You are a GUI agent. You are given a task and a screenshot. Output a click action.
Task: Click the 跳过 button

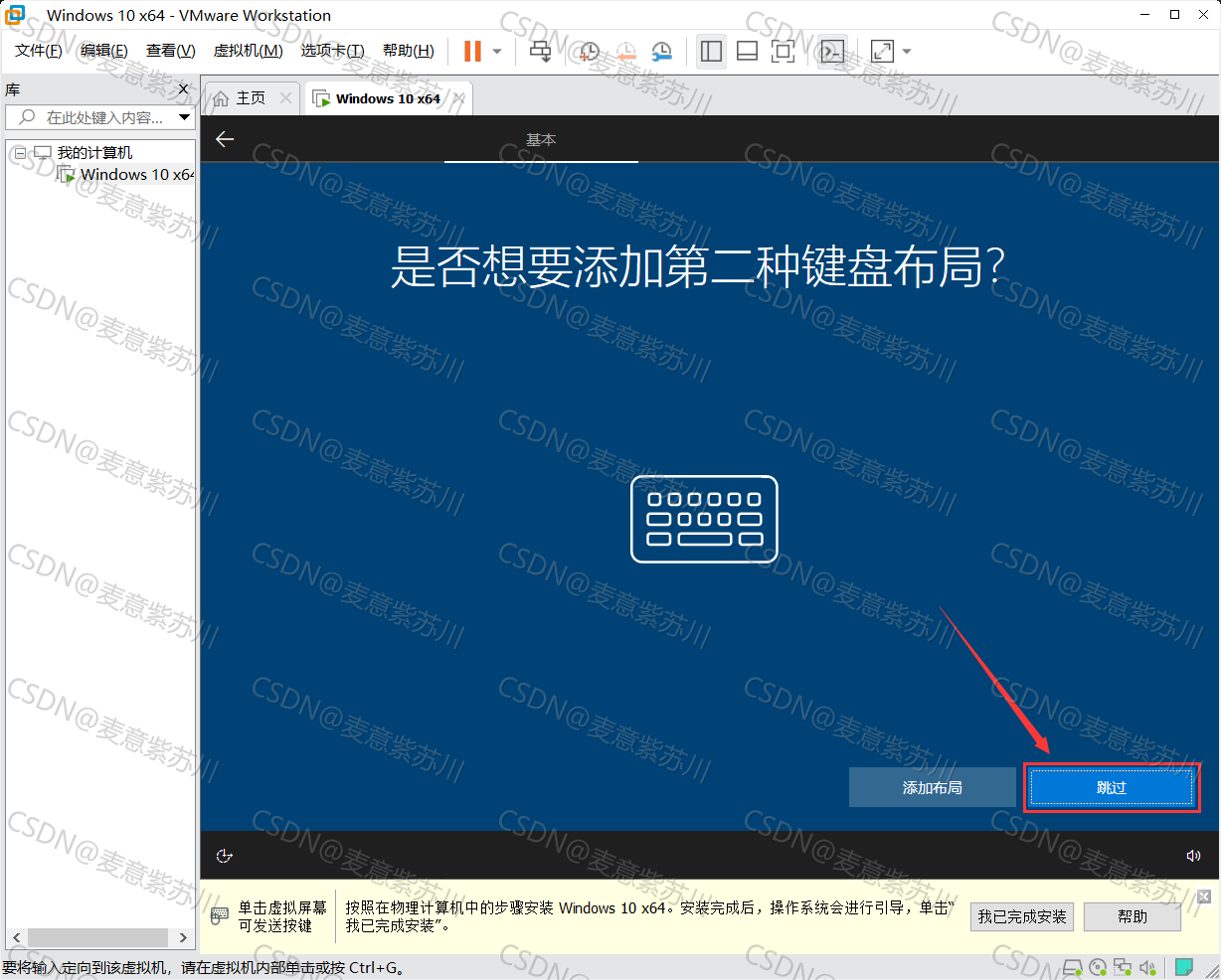pos(1112,787)
